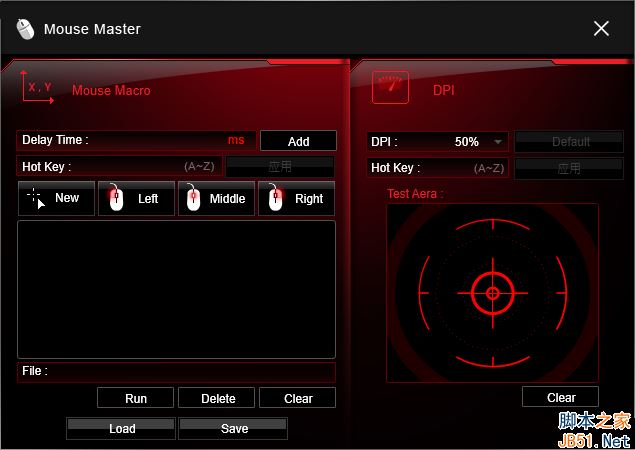
Task: Click the DPI gauge icon
Action: [390, 87]
